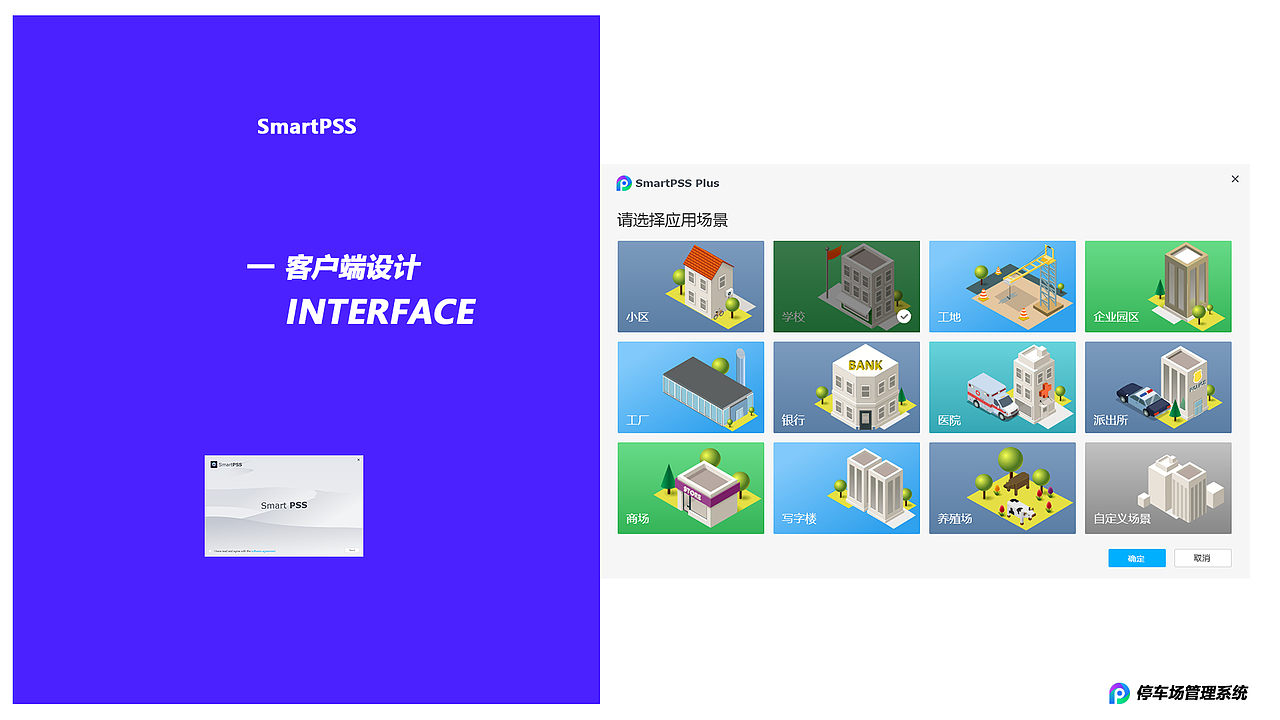This screenshot has width=1280, height=720.
Task: Click the checkmark on the 学校 tile
Action: [x=904, y=316]
